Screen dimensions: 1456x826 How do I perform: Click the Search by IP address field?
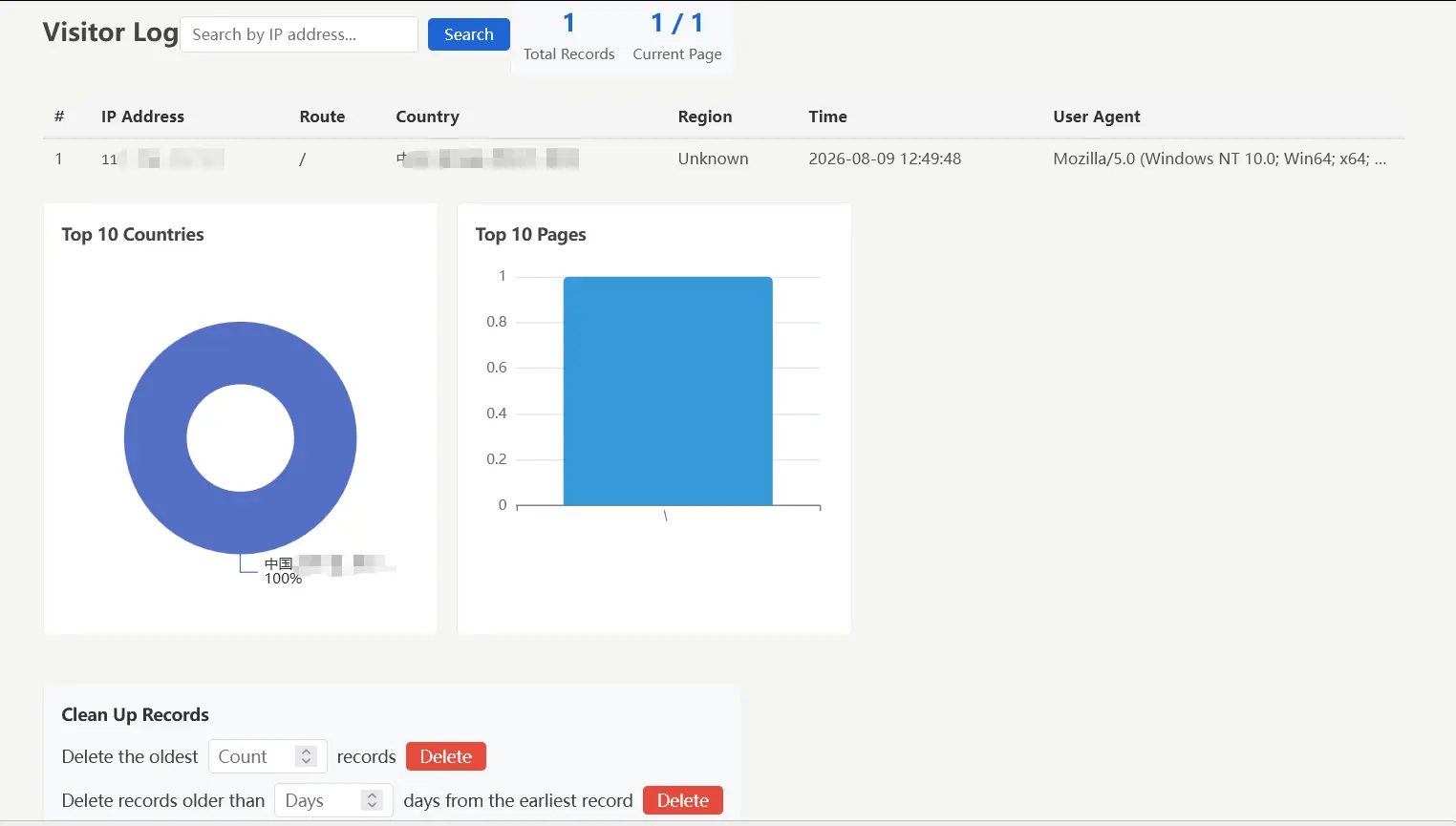point(298,34)
